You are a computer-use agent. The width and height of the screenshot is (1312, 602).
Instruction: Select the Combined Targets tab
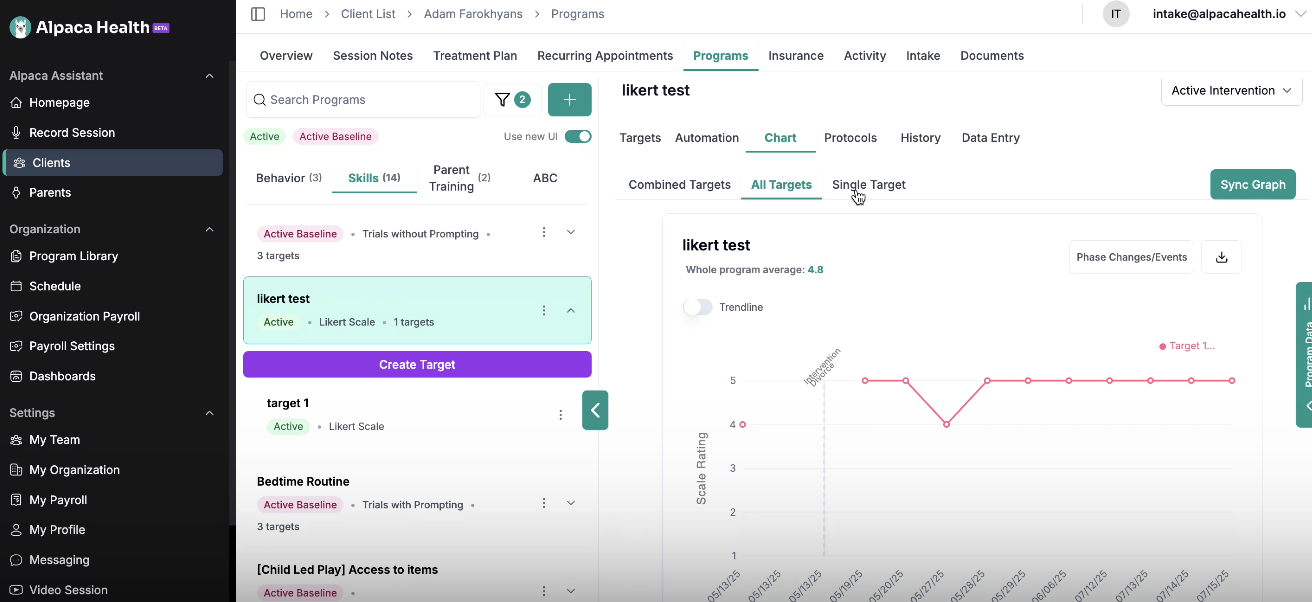[679, 185]
